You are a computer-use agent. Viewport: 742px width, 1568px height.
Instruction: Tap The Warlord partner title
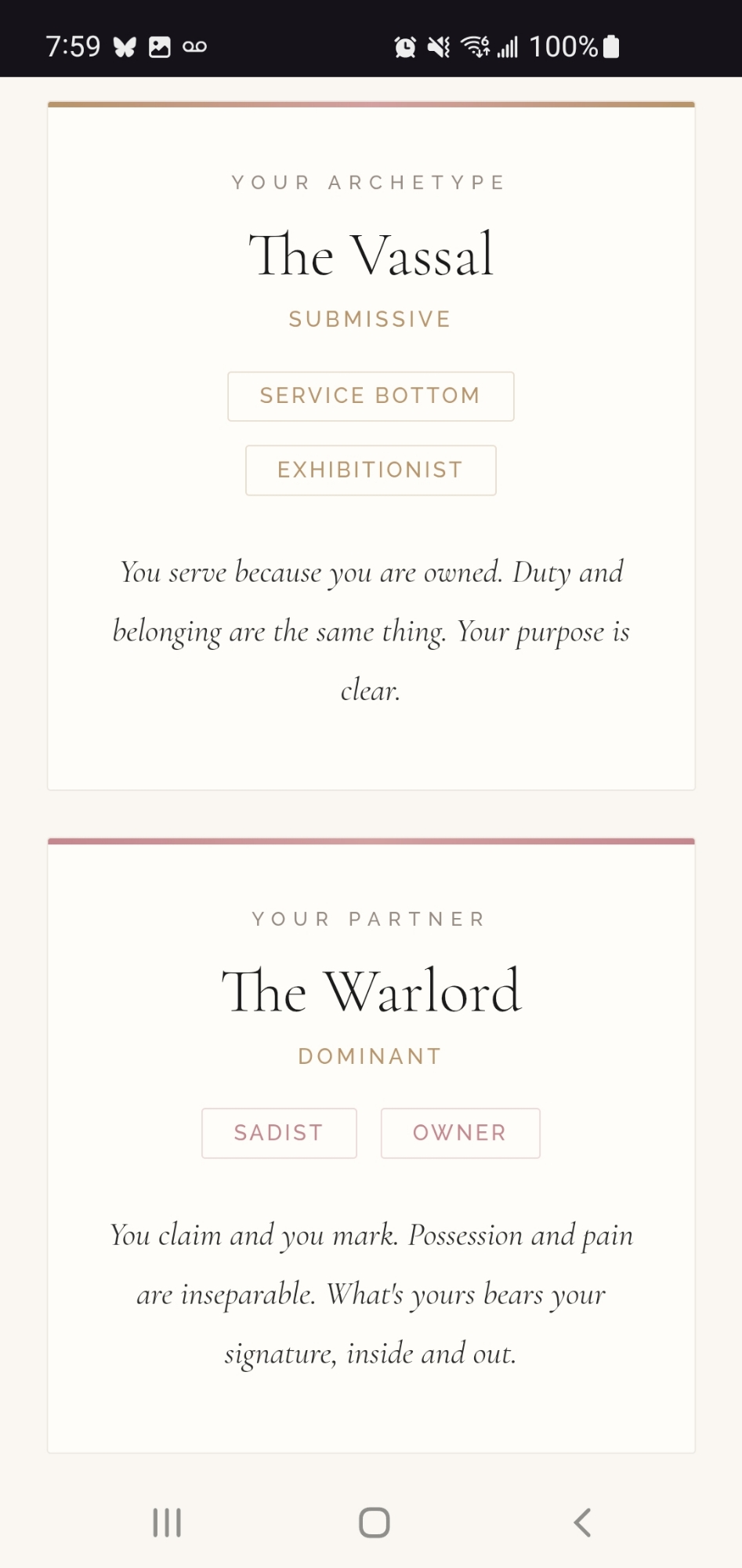(x=371, y=992)
